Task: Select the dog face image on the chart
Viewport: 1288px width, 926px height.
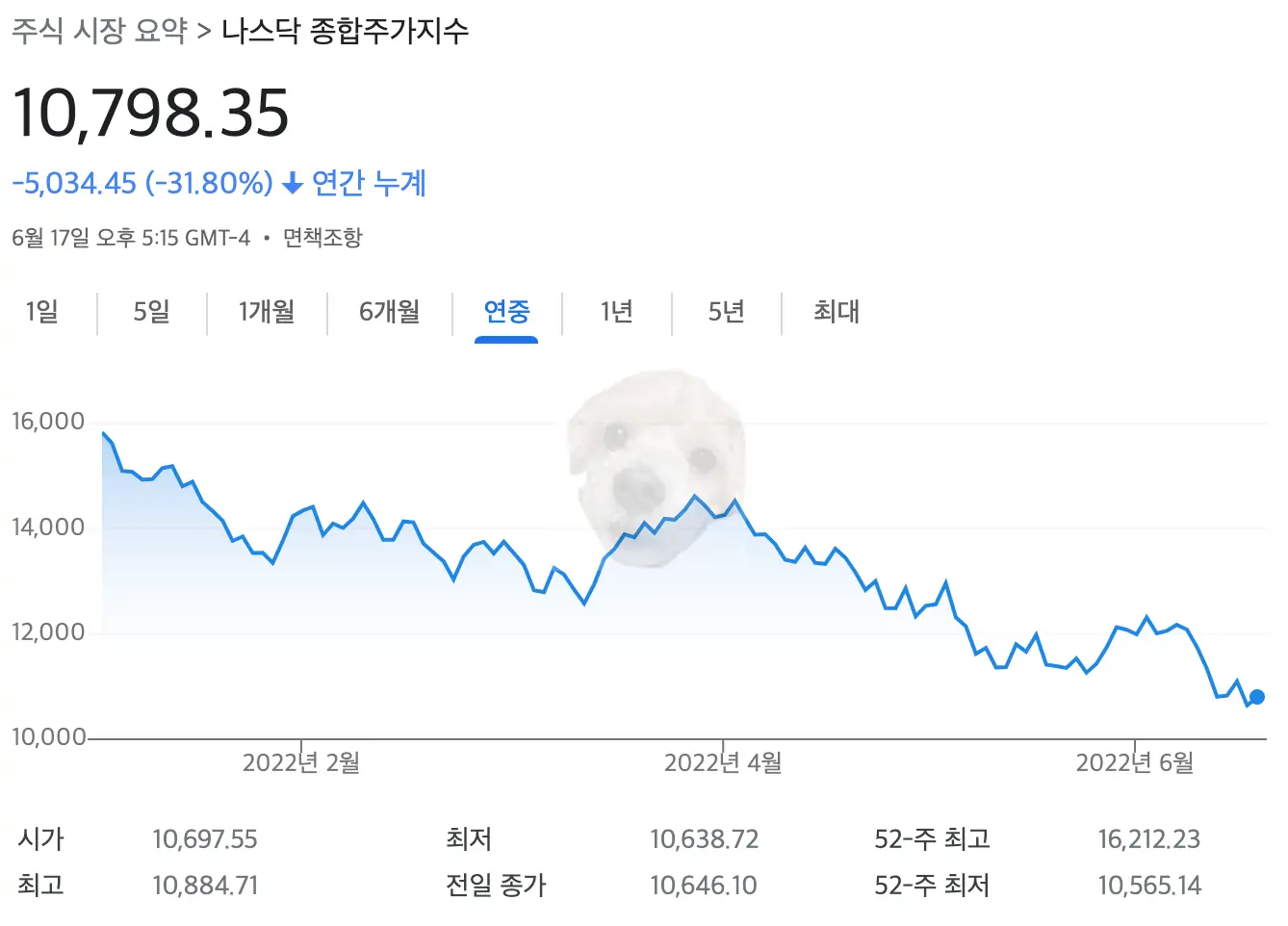Action: click(x=659, y=467)
